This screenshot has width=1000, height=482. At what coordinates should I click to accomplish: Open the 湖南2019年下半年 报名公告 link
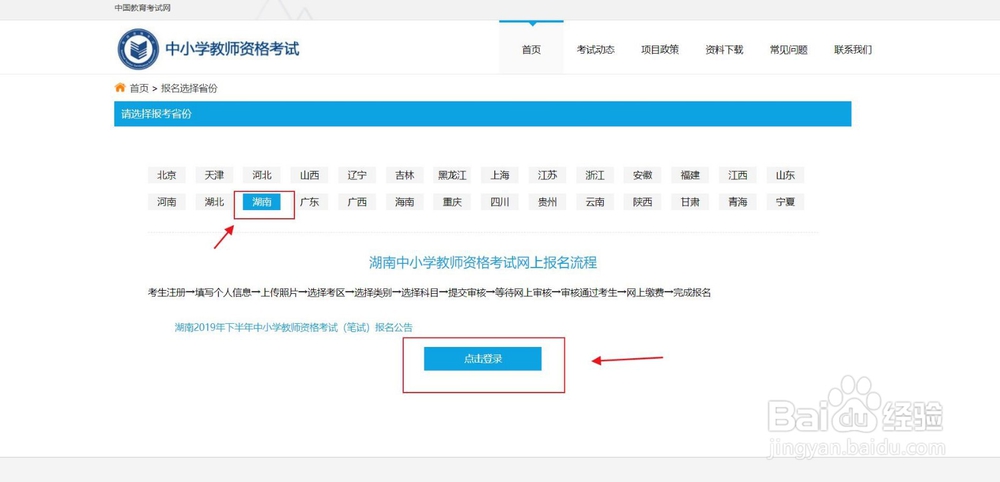tap(294, 328)
